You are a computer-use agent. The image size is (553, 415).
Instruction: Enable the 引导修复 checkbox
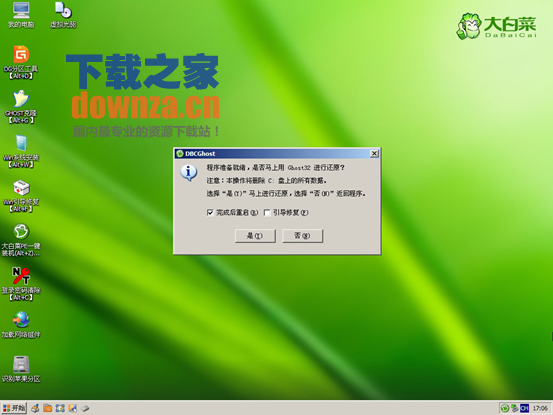coord(267,212)
